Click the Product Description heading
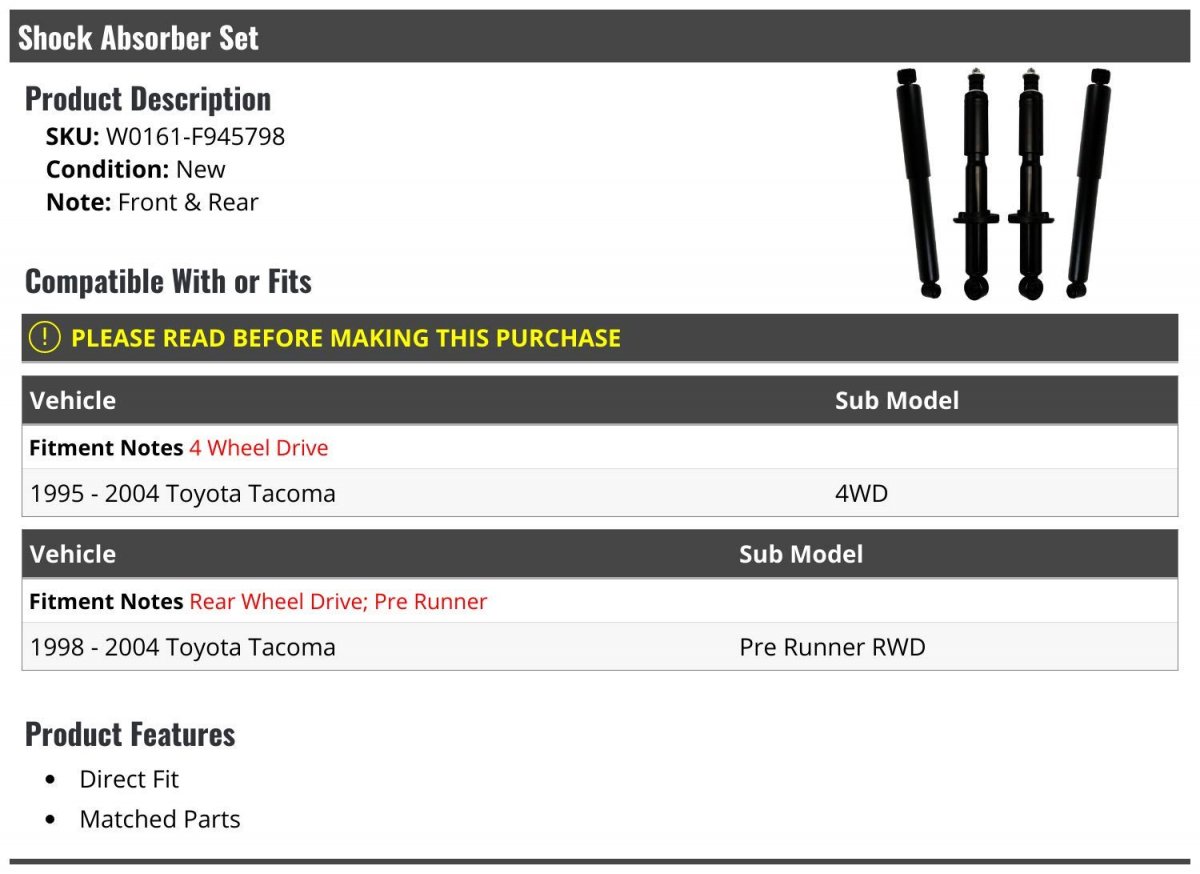 tap(148, 98)
